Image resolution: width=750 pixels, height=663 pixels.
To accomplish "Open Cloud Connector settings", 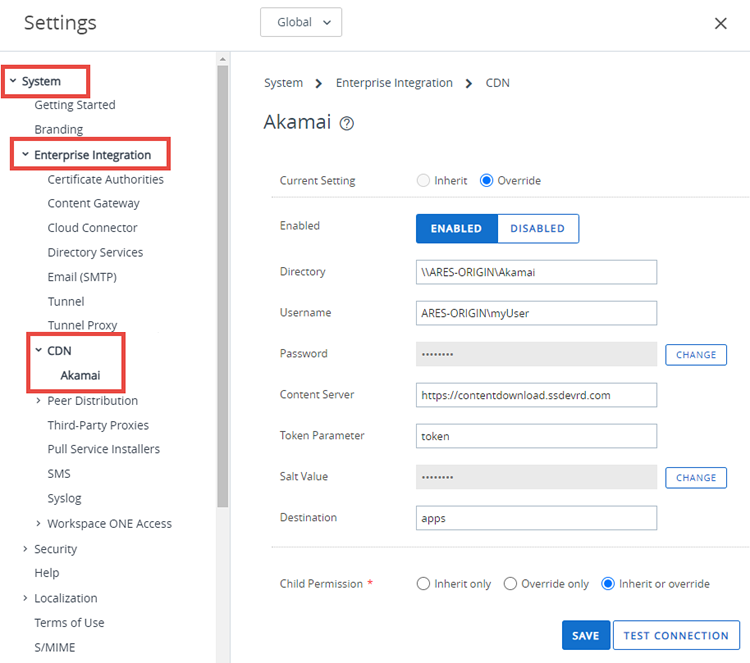I will (92, 228).
